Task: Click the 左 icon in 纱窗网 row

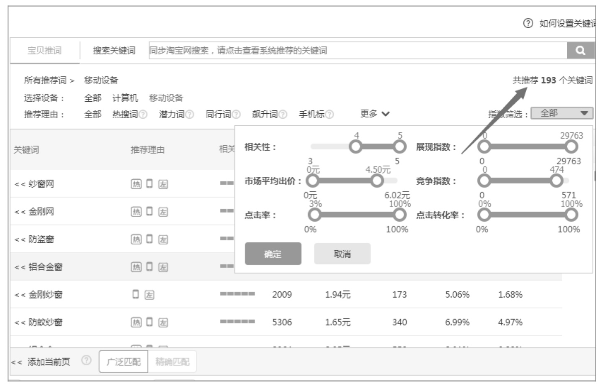Action: click(163, 185)
